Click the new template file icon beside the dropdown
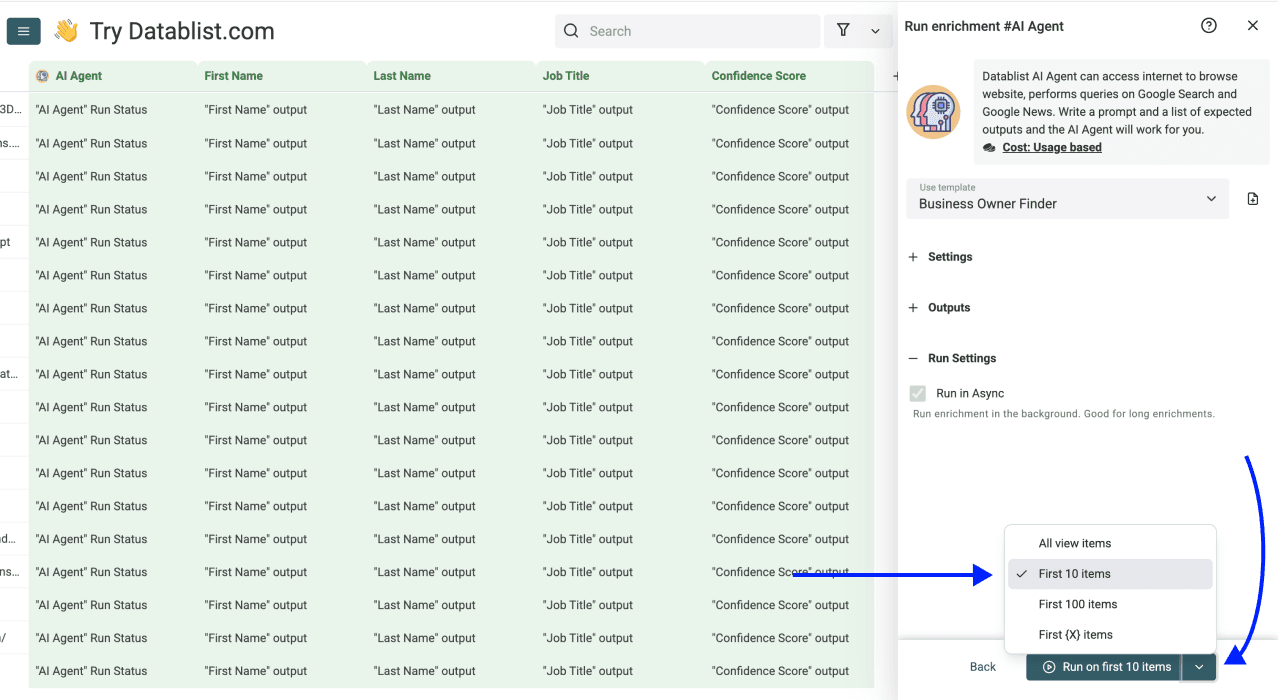 pyautogui.click(x=1252, y=199)
